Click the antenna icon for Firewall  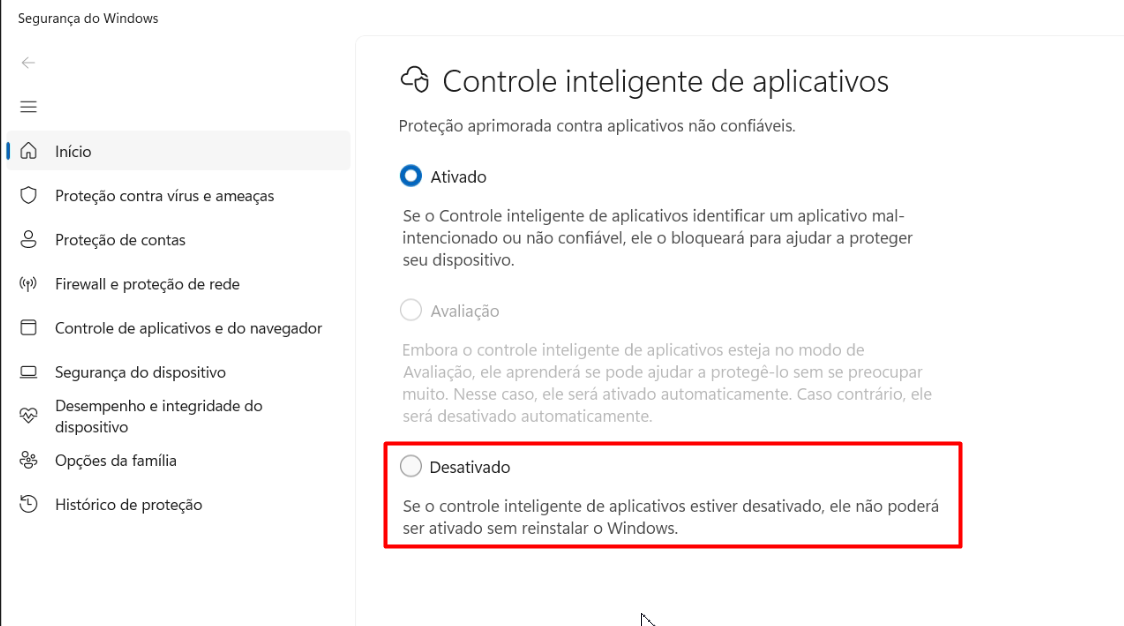coord(28,284)
